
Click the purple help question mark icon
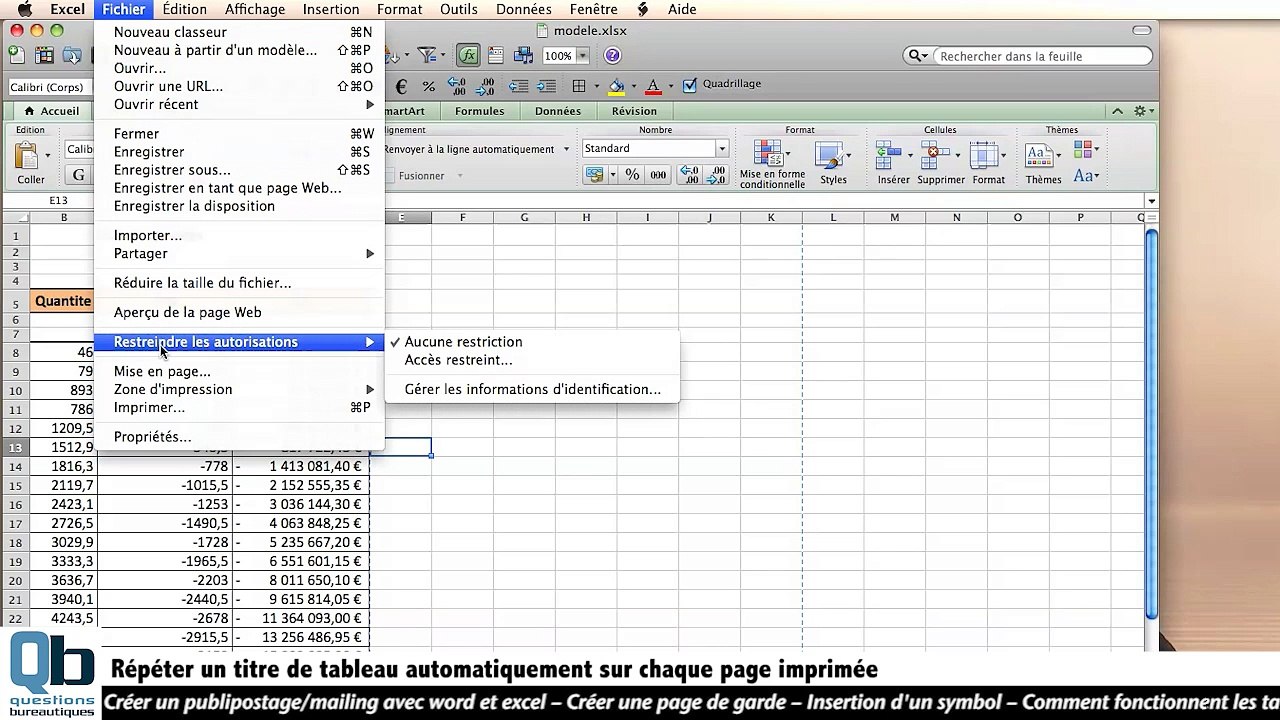coord(613,56)
